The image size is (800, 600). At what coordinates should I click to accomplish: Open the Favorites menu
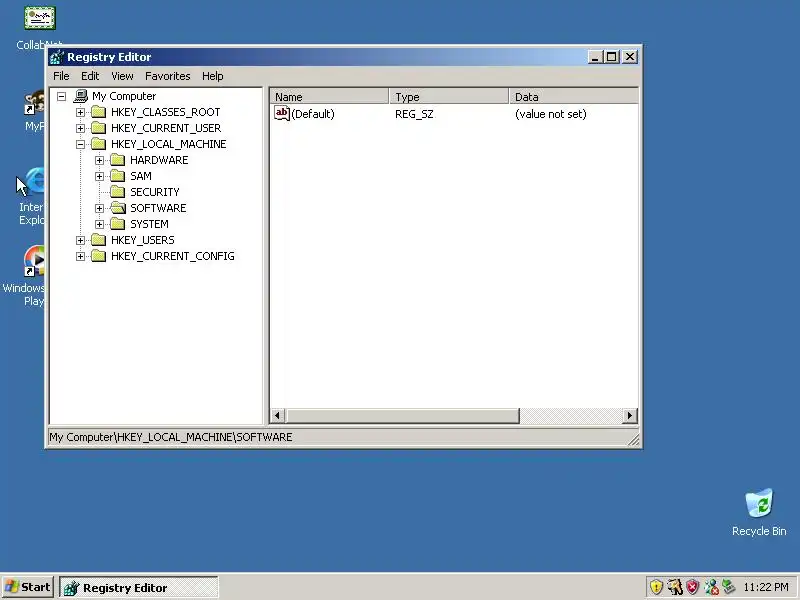(x=167, y=76)
